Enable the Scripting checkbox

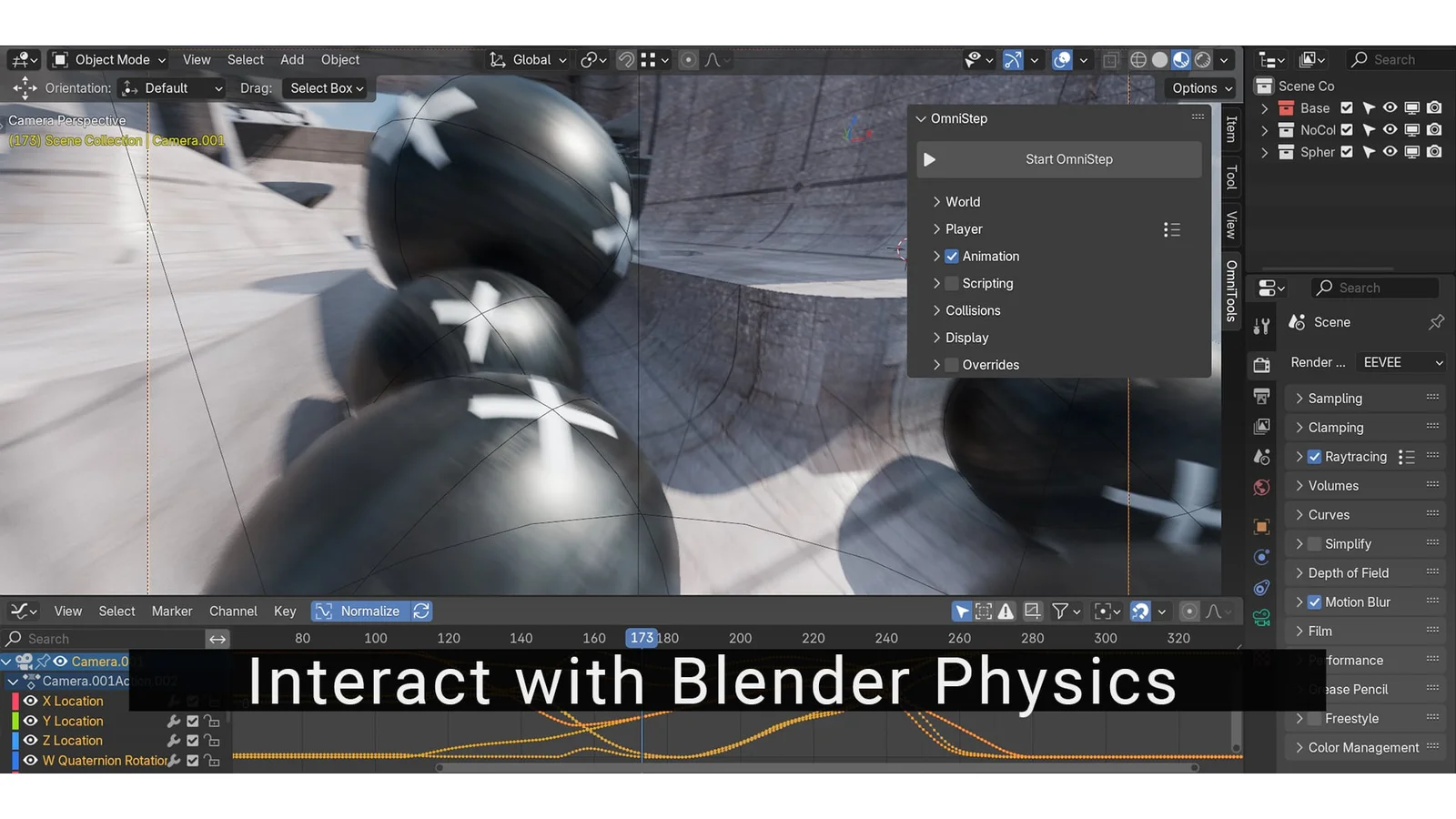(x=952, y=284)
